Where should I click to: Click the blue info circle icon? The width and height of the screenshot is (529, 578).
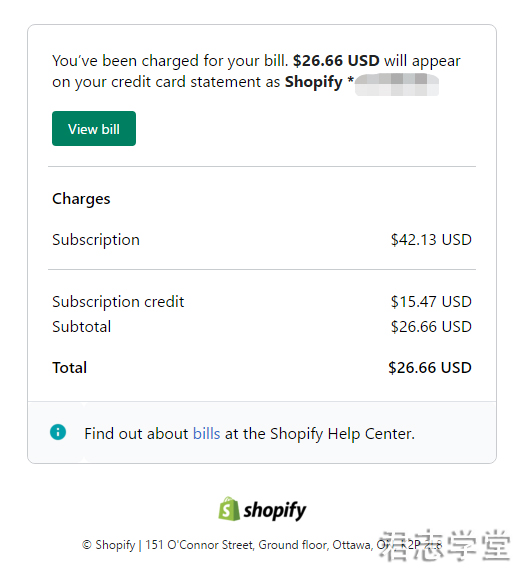[58, 432]
